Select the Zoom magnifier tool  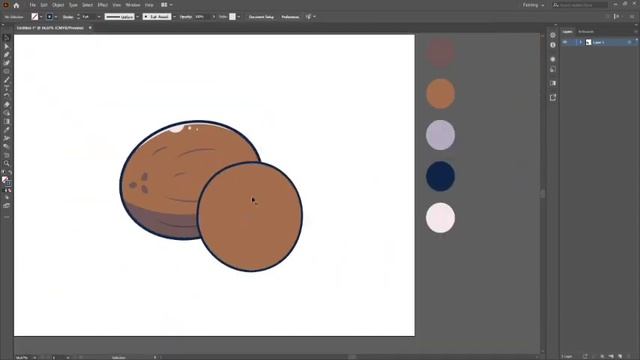pos(7,163)
